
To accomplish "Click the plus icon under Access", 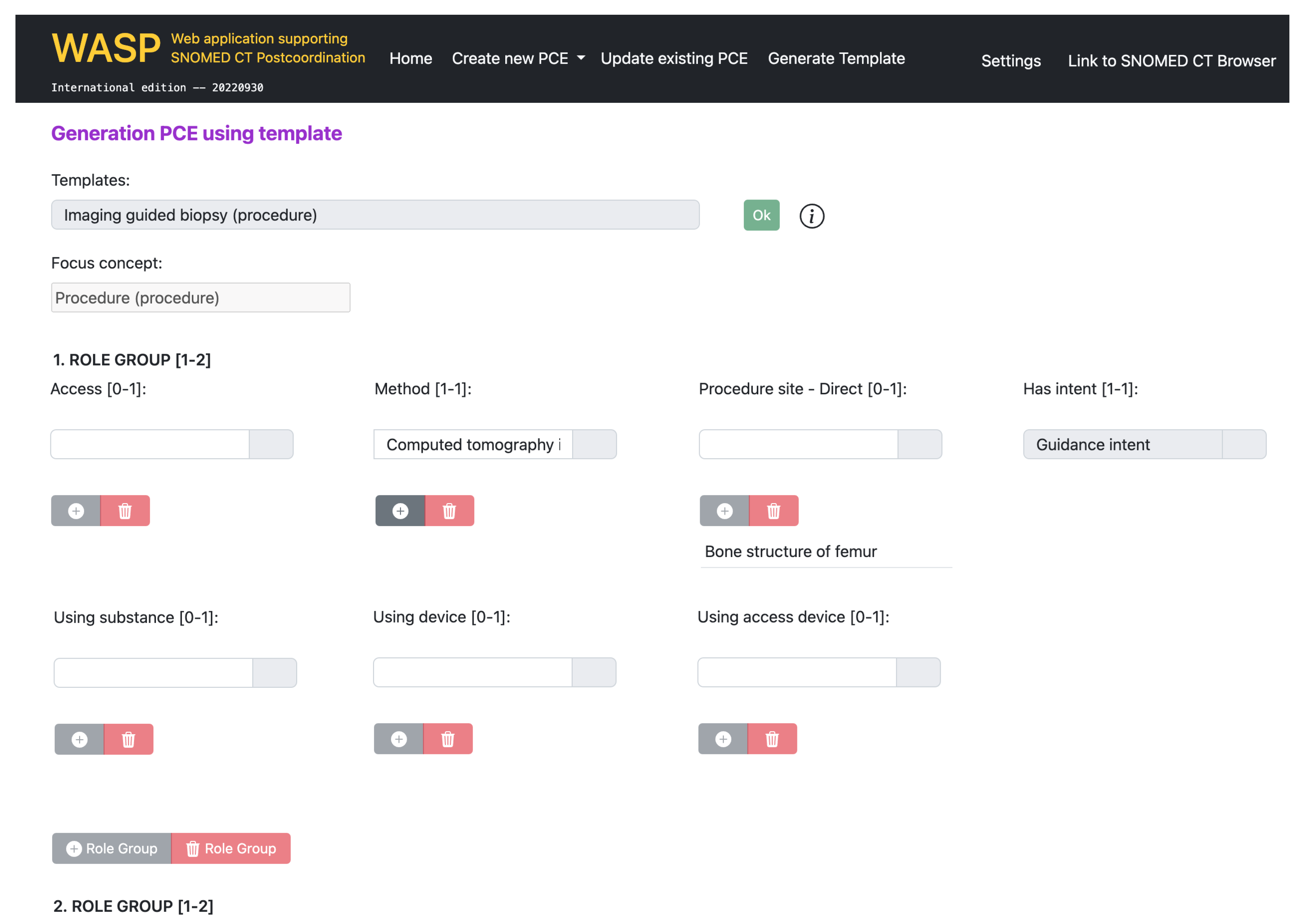I will [76, 511].
